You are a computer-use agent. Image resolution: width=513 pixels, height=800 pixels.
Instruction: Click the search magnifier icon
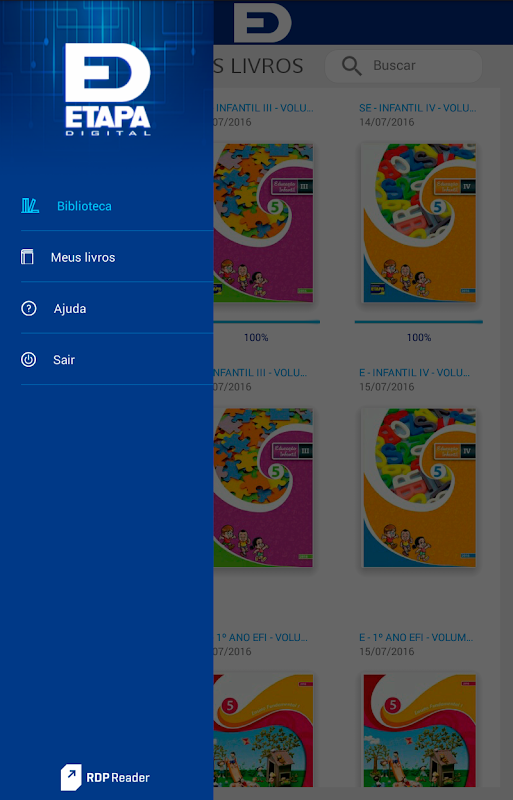[x=351, y=66]
